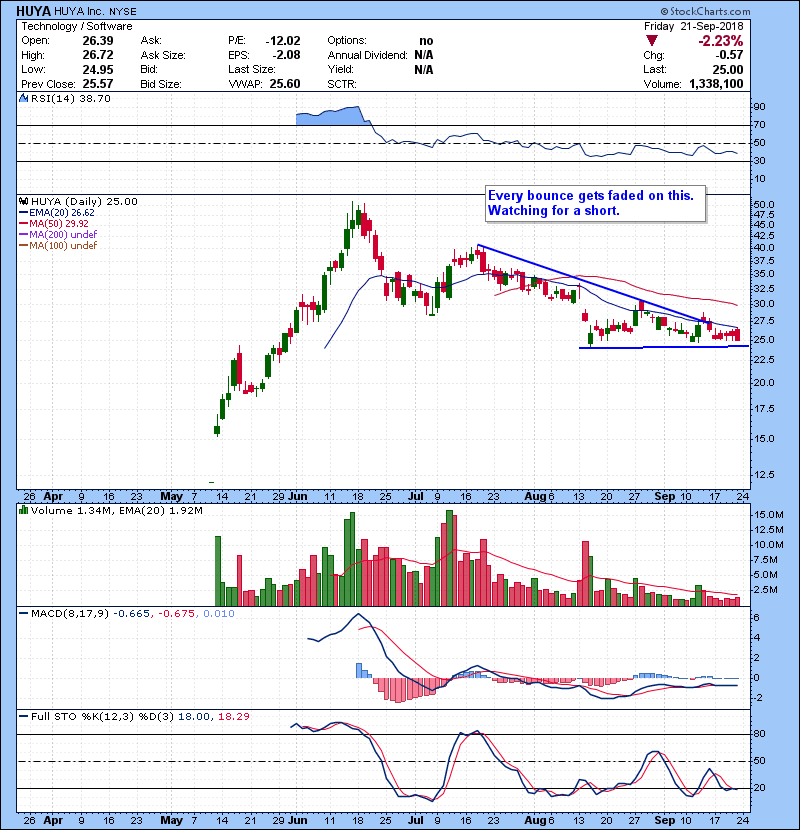Click the MA(50) 29.92 legend entry
This screenshot has width=800, height=830.
tap(55, 223)
